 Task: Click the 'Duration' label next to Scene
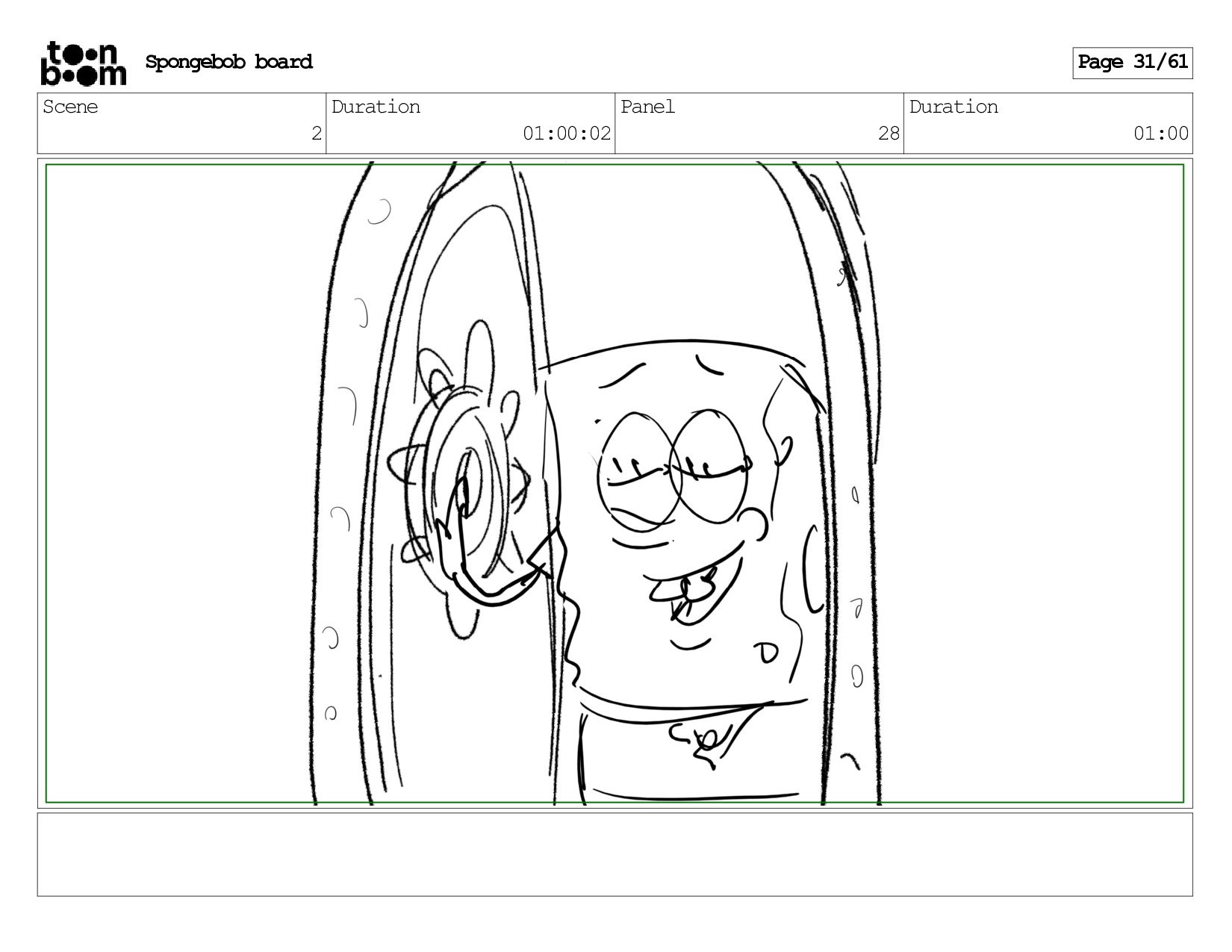376,107
